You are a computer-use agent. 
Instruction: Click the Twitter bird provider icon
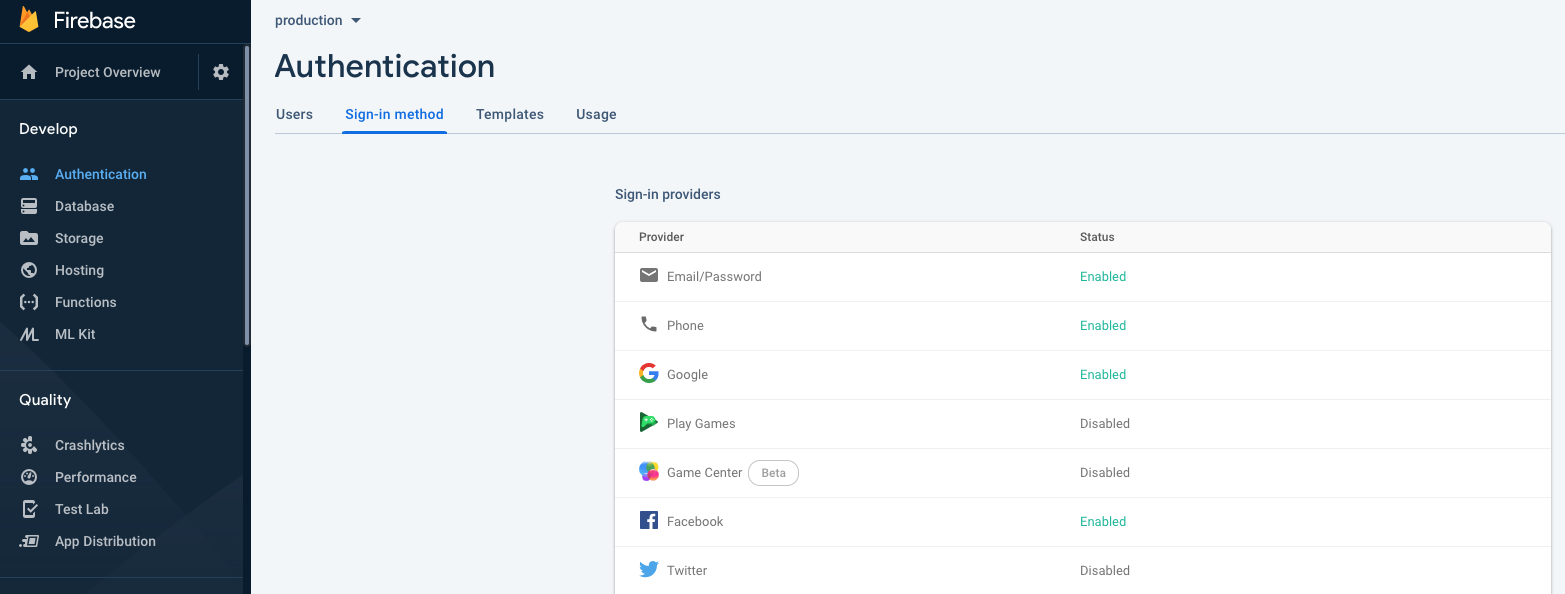(x=649, y=570)
